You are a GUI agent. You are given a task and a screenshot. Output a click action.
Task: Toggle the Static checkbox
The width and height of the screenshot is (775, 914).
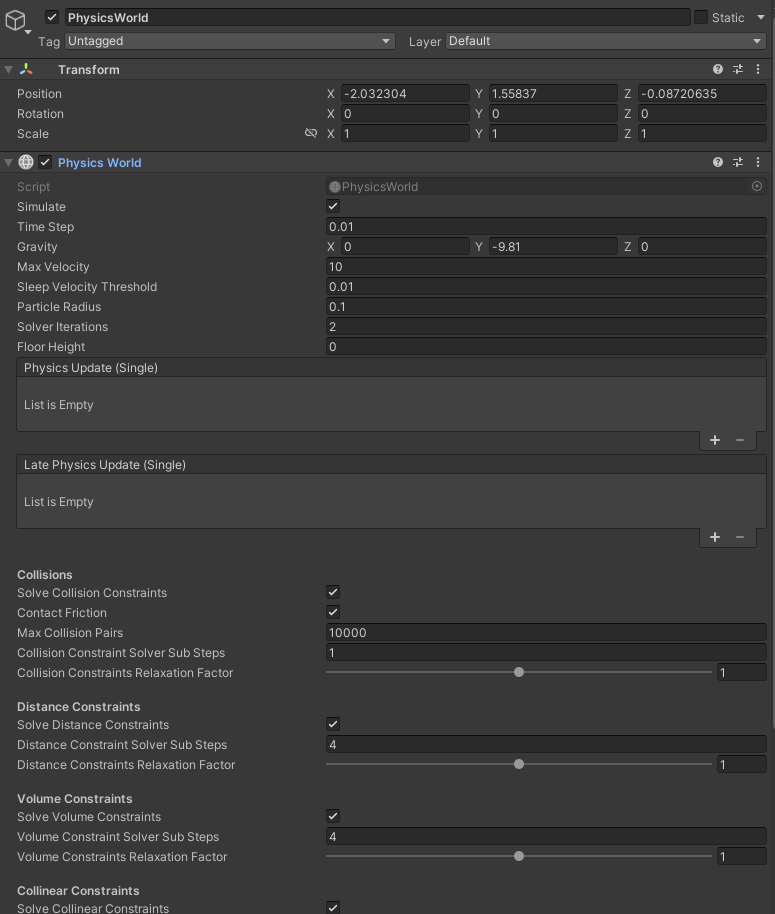701,17
